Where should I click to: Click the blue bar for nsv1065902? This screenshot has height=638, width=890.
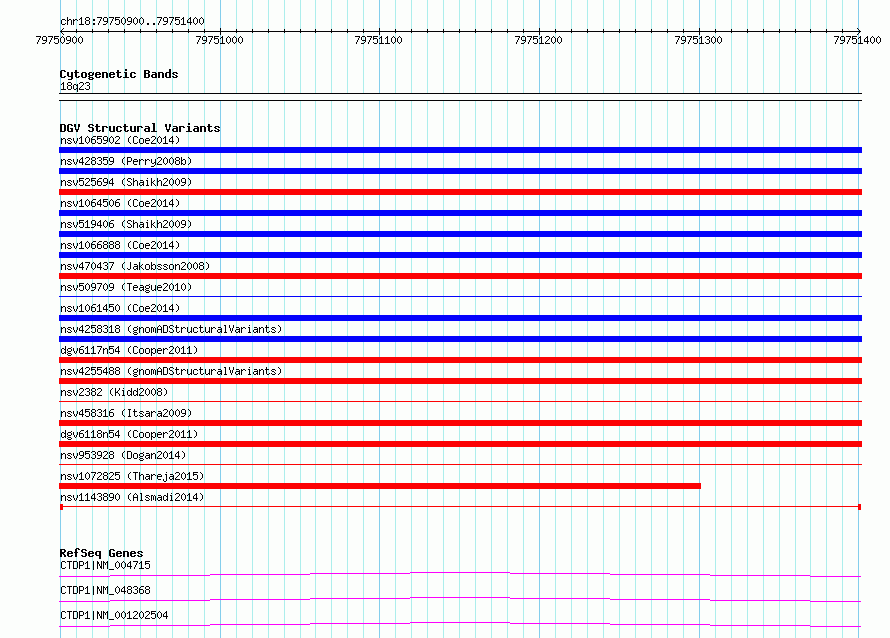coord(460,150)
